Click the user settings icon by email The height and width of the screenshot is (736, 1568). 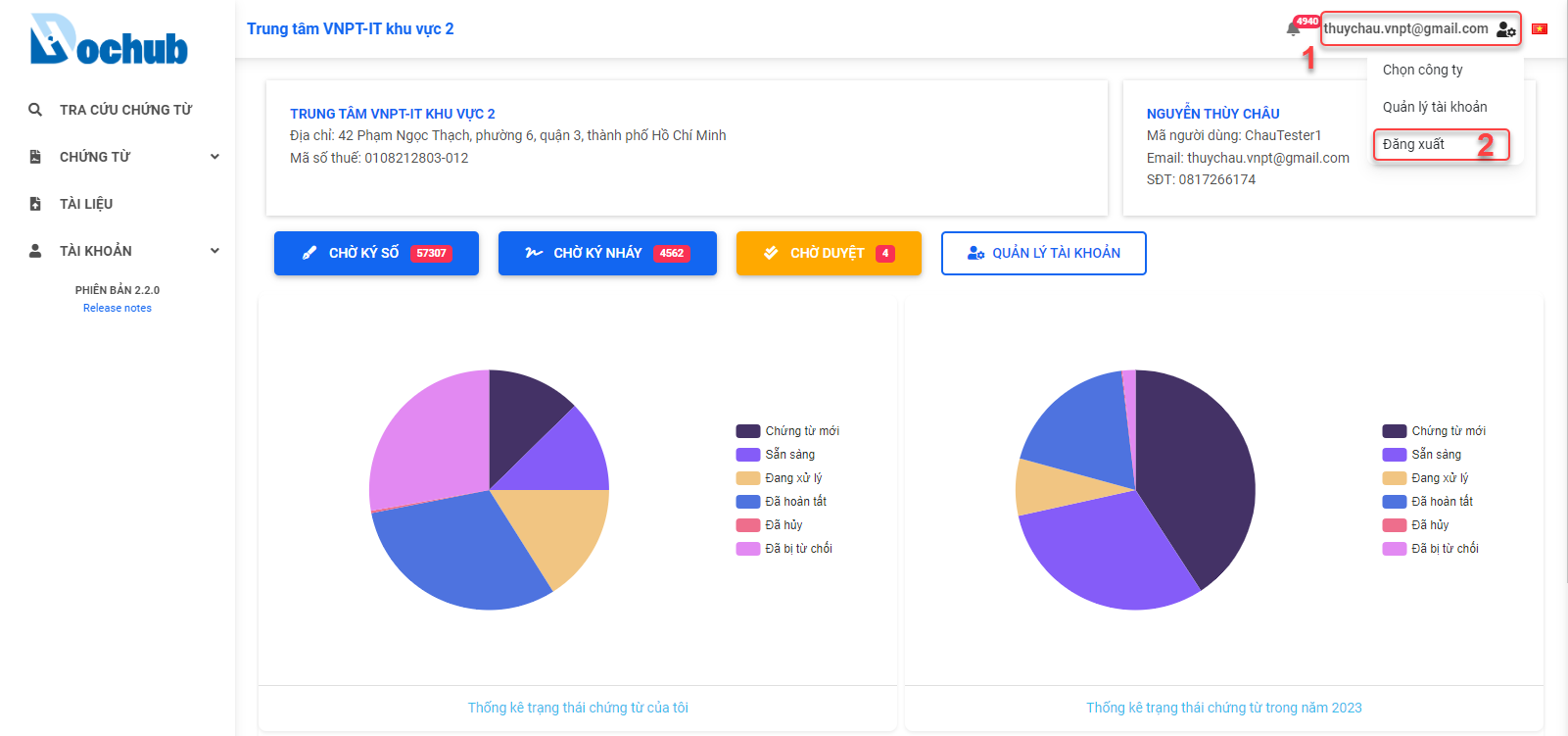pos(1506,30)
